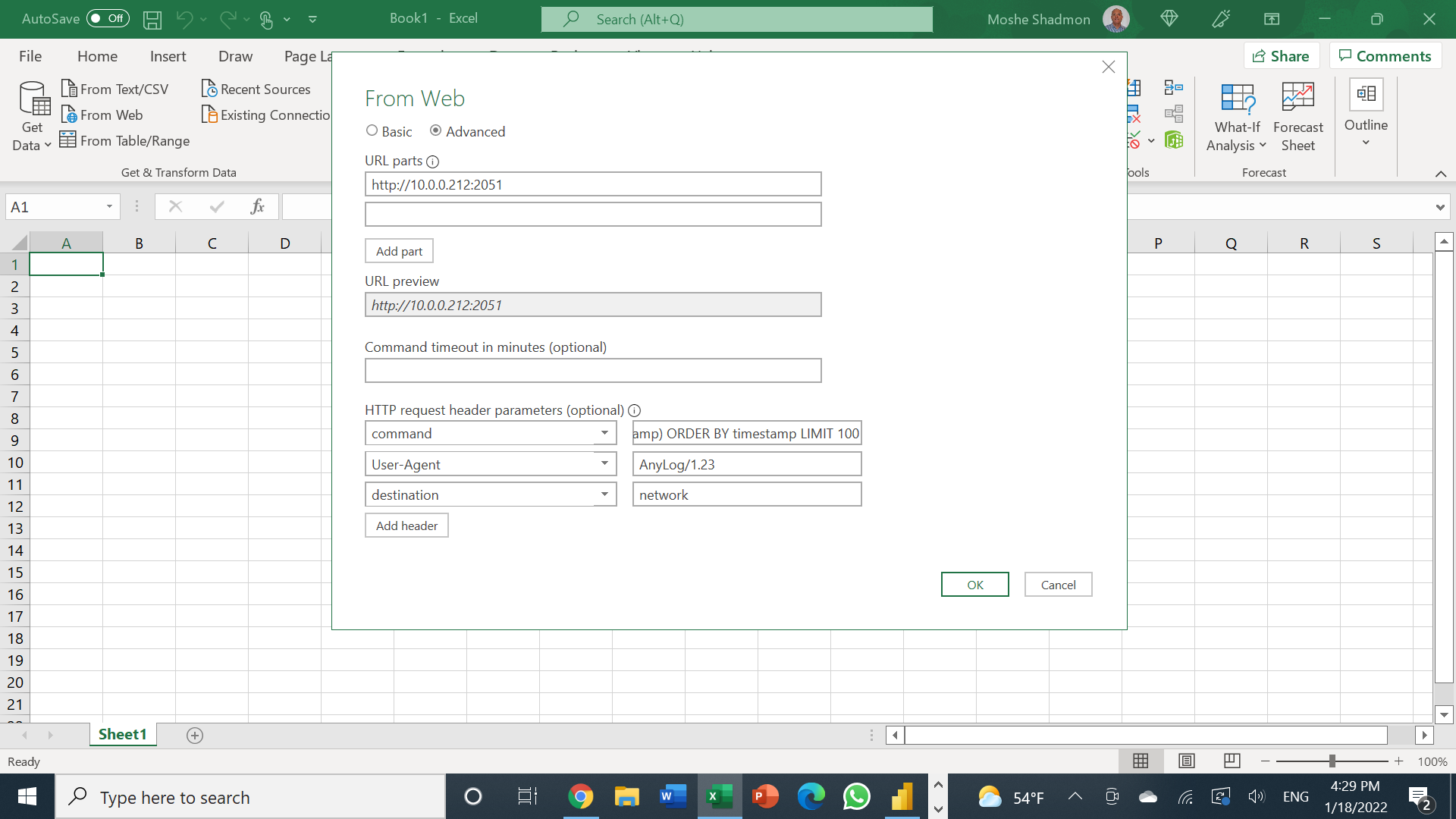The height and width of the screenshot is (819, 1456).
Task: Click the Save icon in title bar
Action: coord(152,20)
